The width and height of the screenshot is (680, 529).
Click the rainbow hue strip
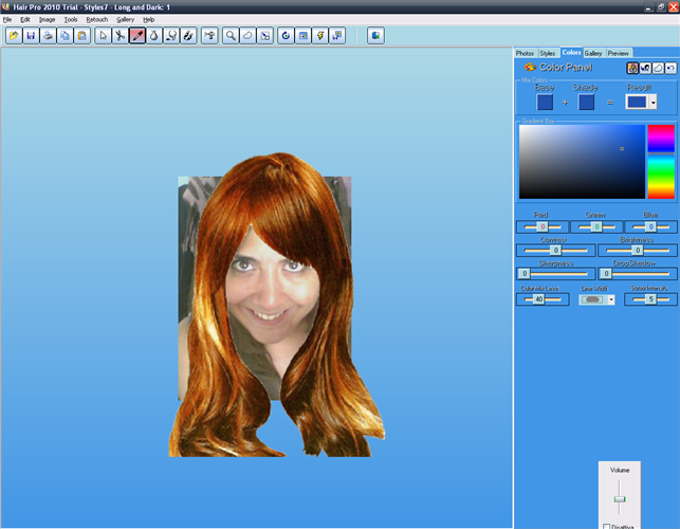(x=660, y=161)
